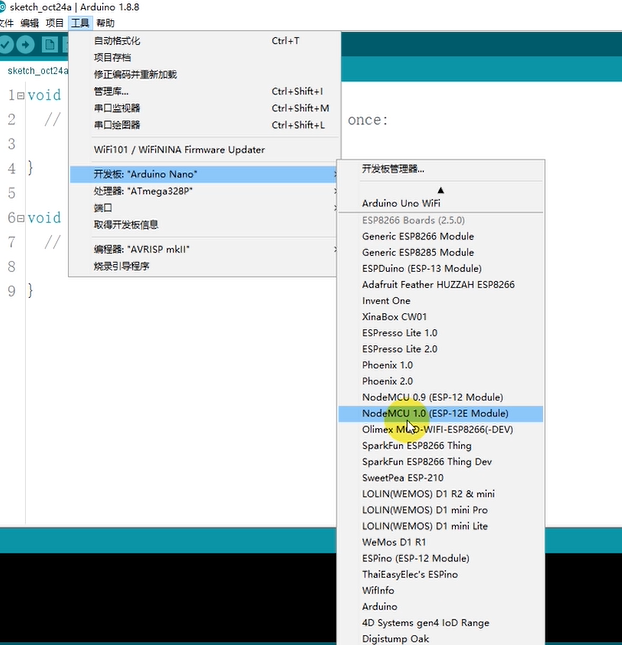Select Phoenix 2.0 board

click(441, 381)
